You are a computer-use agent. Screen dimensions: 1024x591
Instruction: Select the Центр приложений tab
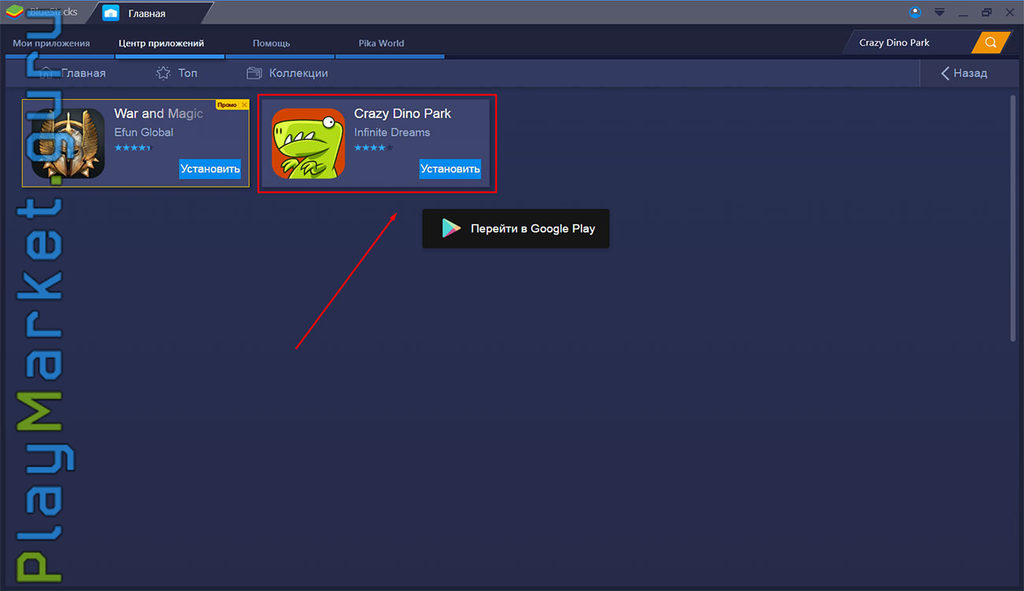pyautogui.click(x=161, y=43)
